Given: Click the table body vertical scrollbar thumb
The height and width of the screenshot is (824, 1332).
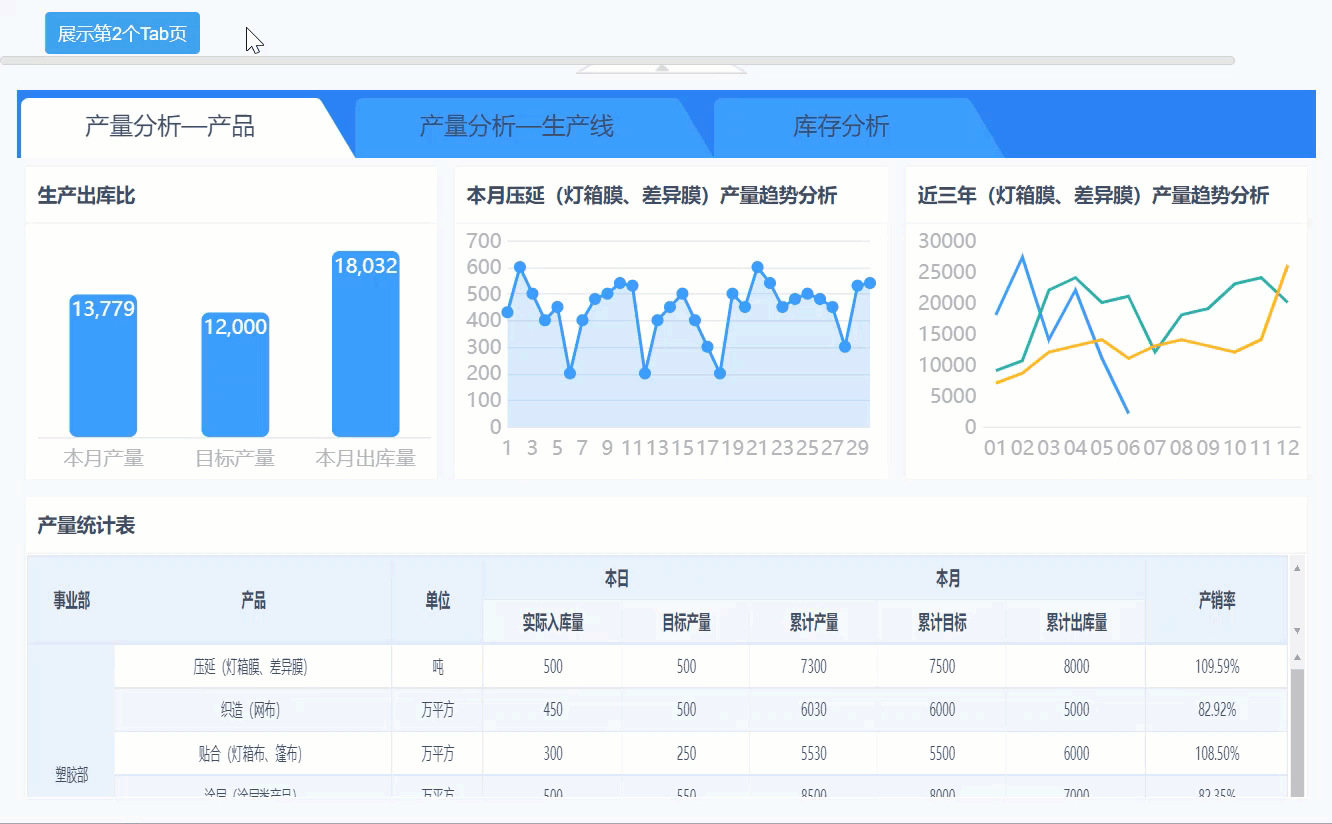Looking at the screenshot, I should pos(1297,732).
